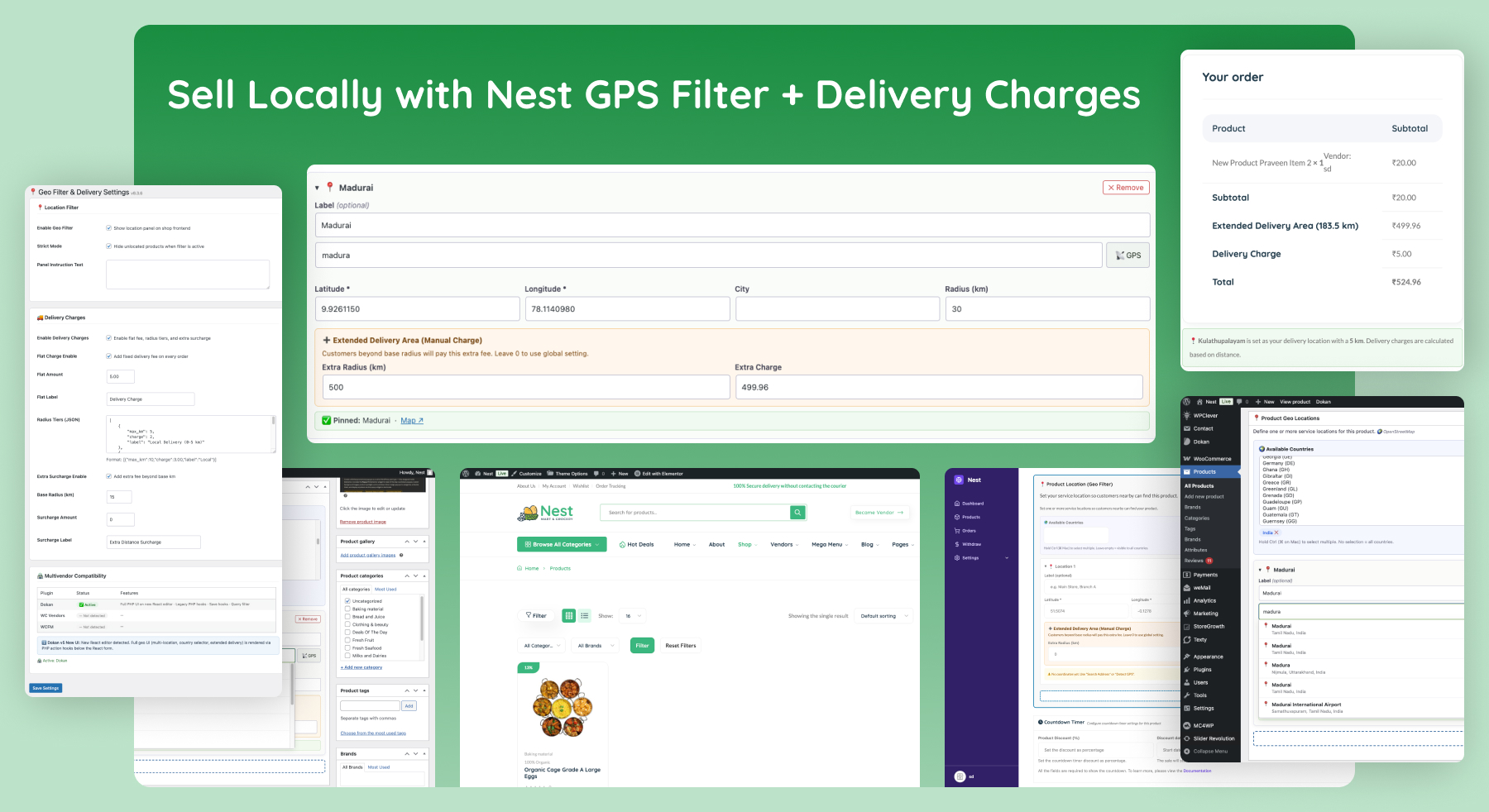Open Withdraw in purple Nest vendor sidebar
This screenshot has width=1489, height=812.
[968, 544]
